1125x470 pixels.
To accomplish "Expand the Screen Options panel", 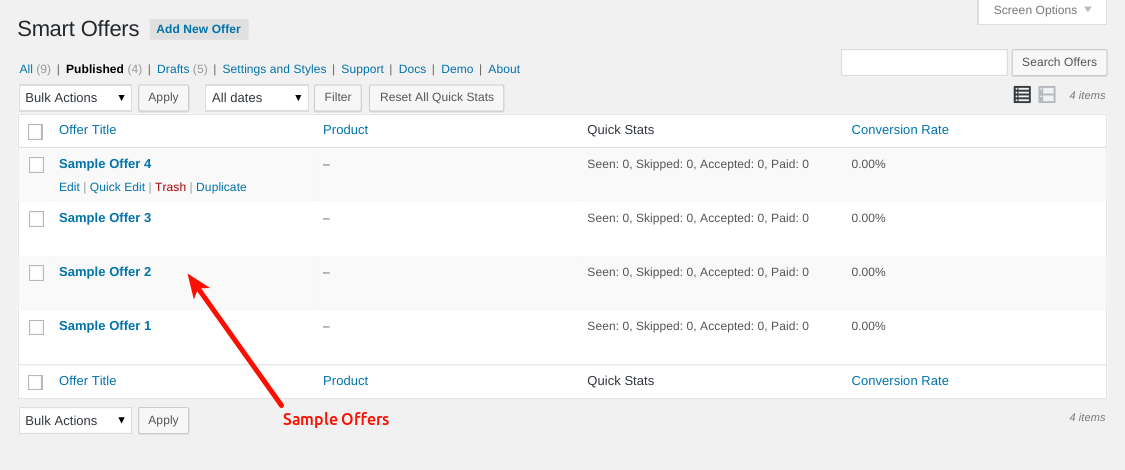I will point(1042,11).
